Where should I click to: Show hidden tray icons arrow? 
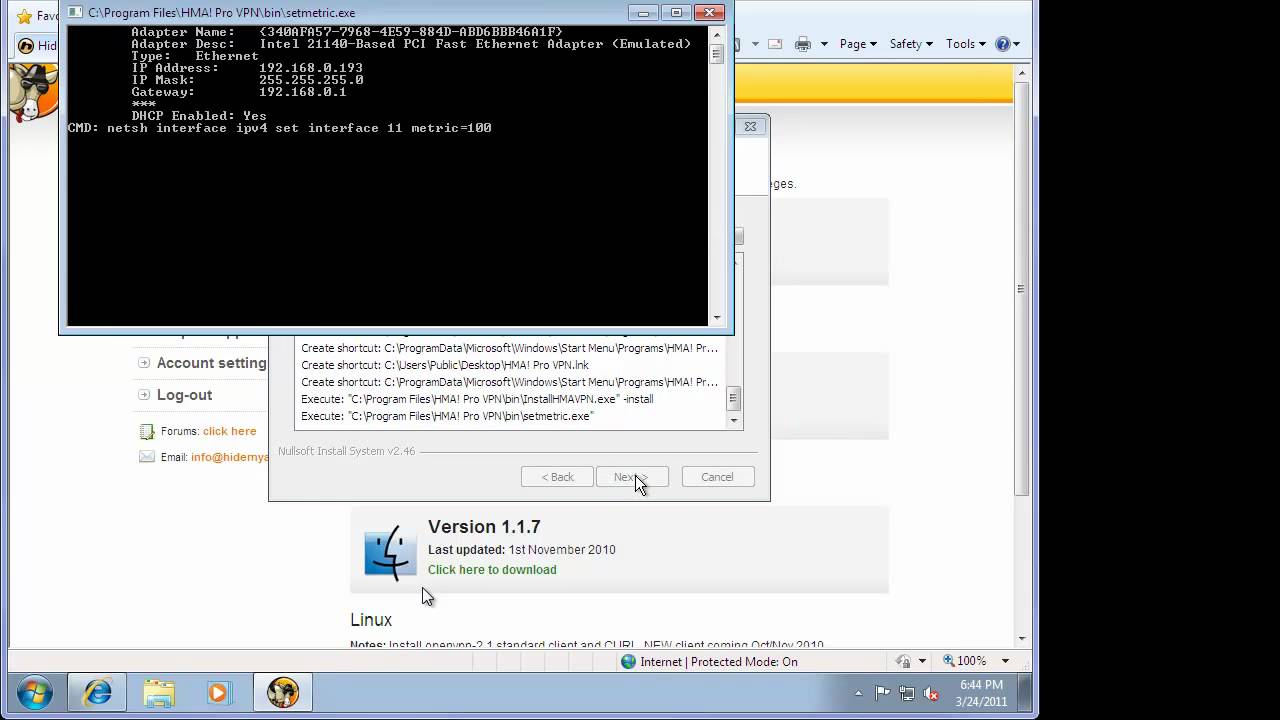pyautogui.click(x=859, y=693)
